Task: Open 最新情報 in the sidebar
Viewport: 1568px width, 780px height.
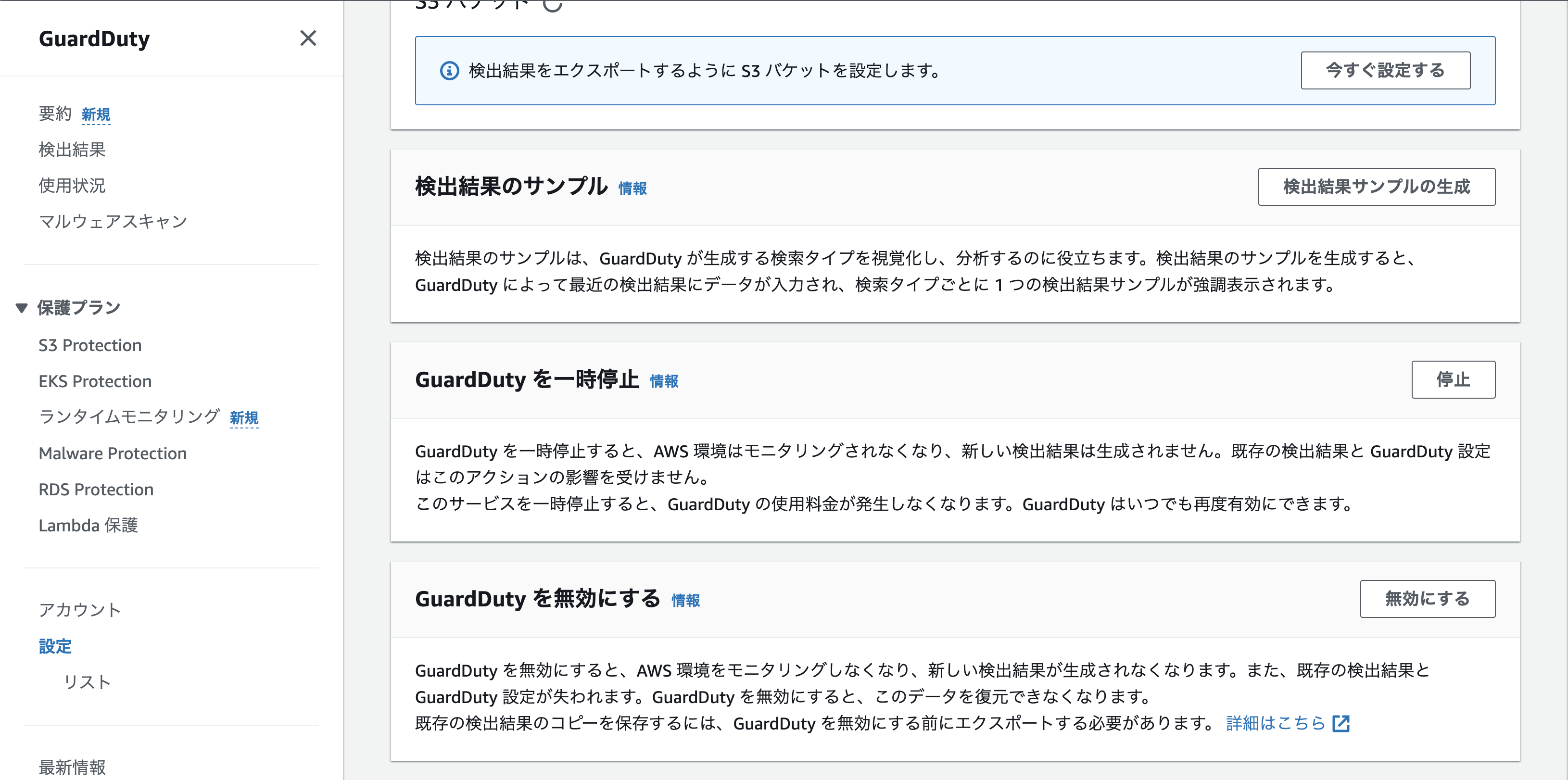Action: [x=72, y=767]
